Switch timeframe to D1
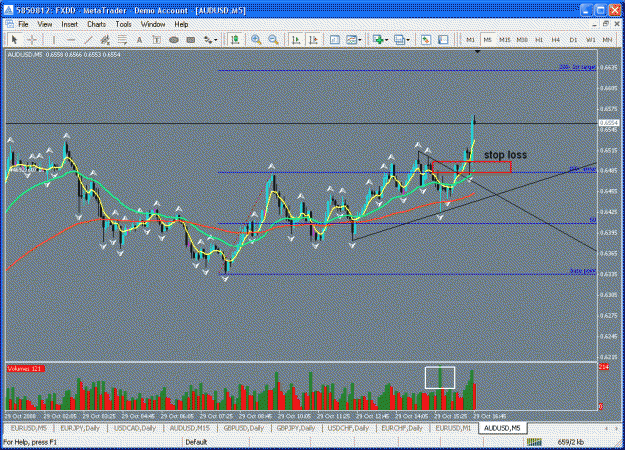 click(x=573, y=40)
